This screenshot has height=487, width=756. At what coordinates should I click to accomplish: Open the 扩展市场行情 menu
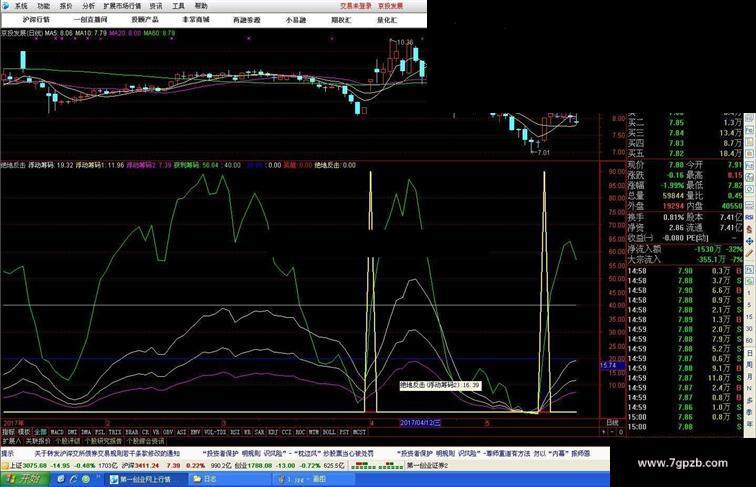(122, 6)
